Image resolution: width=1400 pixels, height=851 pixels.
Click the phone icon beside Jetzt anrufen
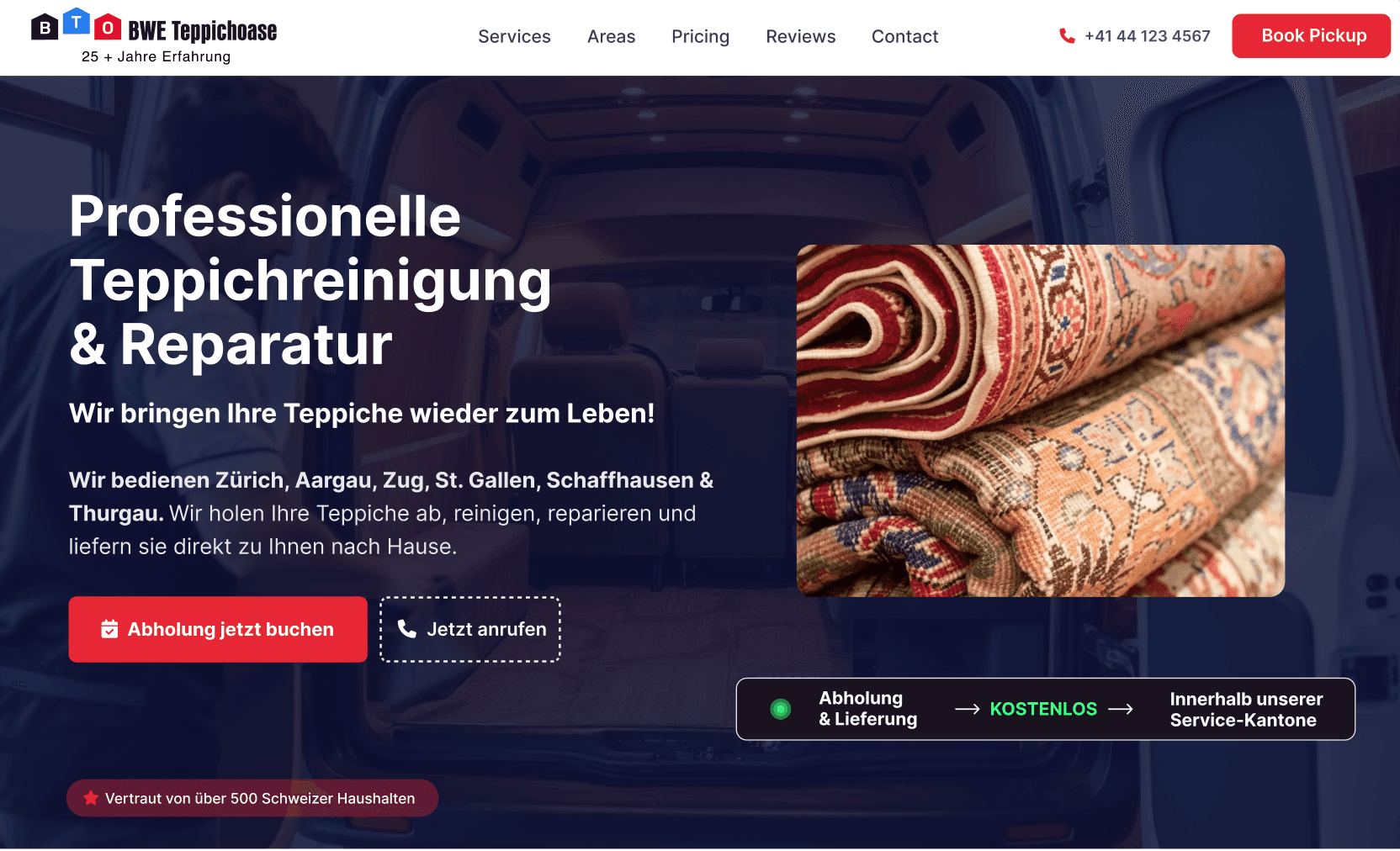coord(407,629)
